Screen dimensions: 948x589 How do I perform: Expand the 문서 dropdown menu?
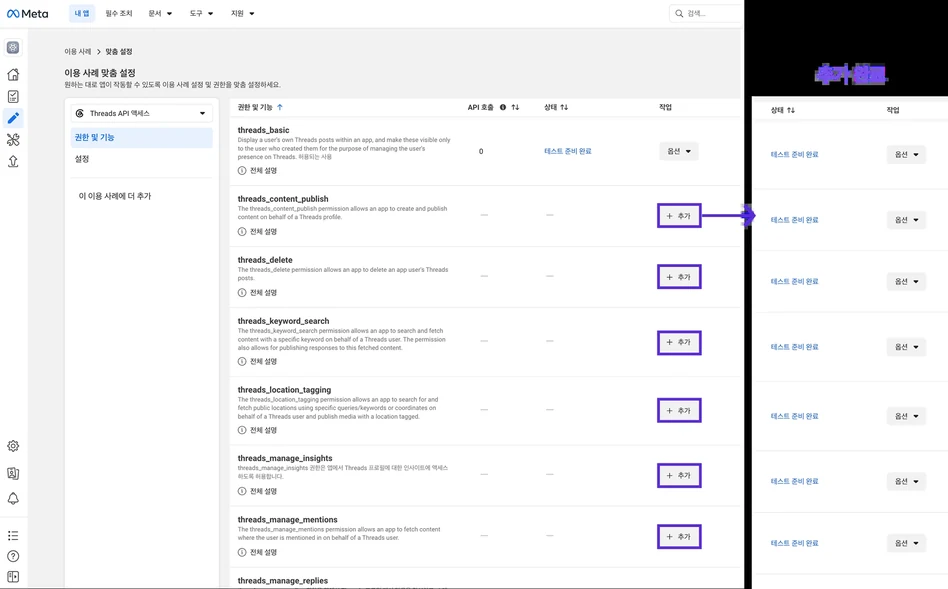point(160,13)
